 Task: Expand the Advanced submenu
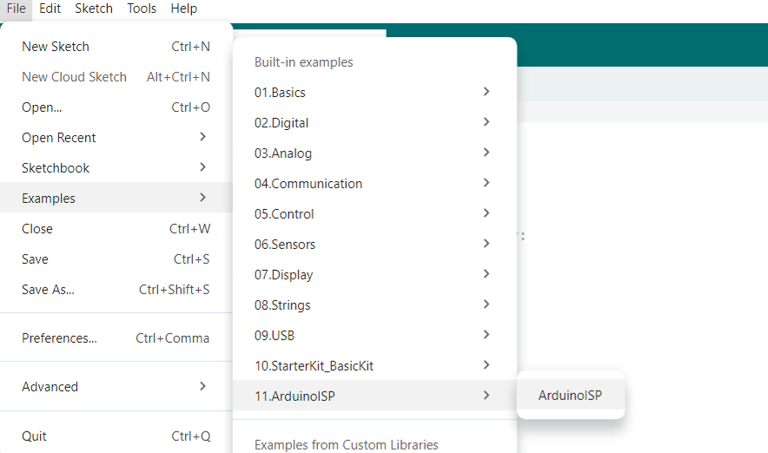(x=116, y=386)
